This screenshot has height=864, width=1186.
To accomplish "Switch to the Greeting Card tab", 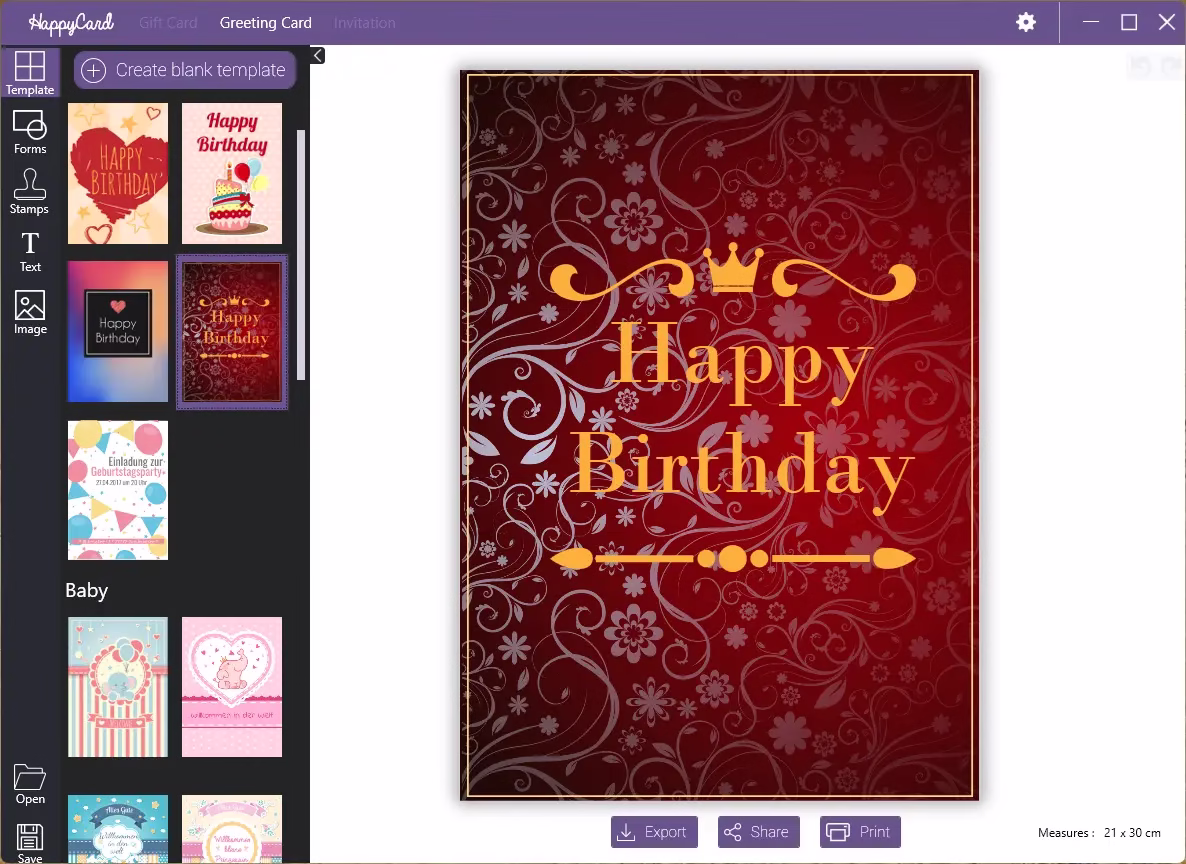I will [266, 22].
